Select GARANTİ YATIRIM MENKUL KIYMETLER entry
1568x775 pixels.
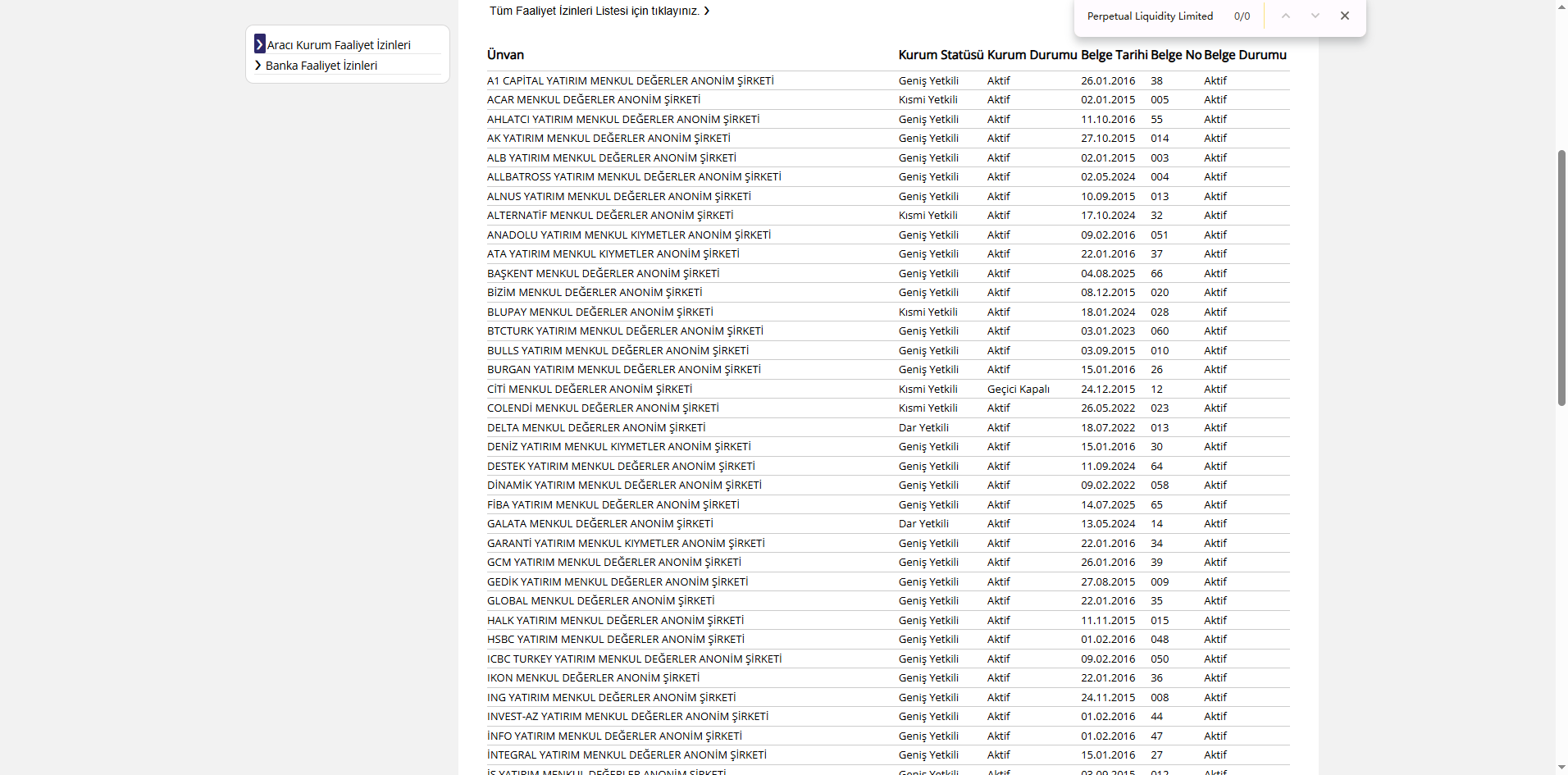point(625,544)
